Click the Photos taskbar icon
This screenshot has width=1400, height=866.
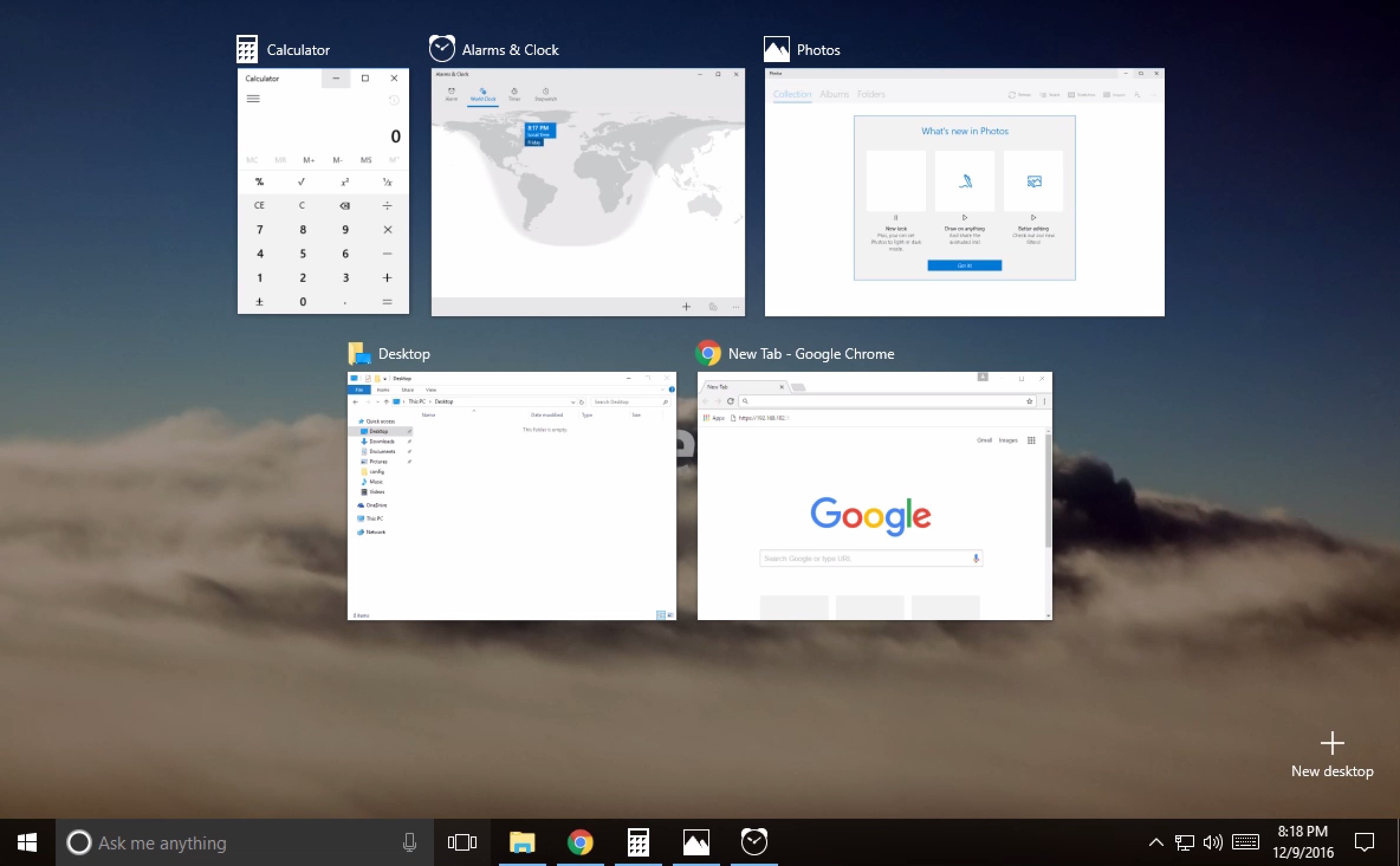pos(696,842)
